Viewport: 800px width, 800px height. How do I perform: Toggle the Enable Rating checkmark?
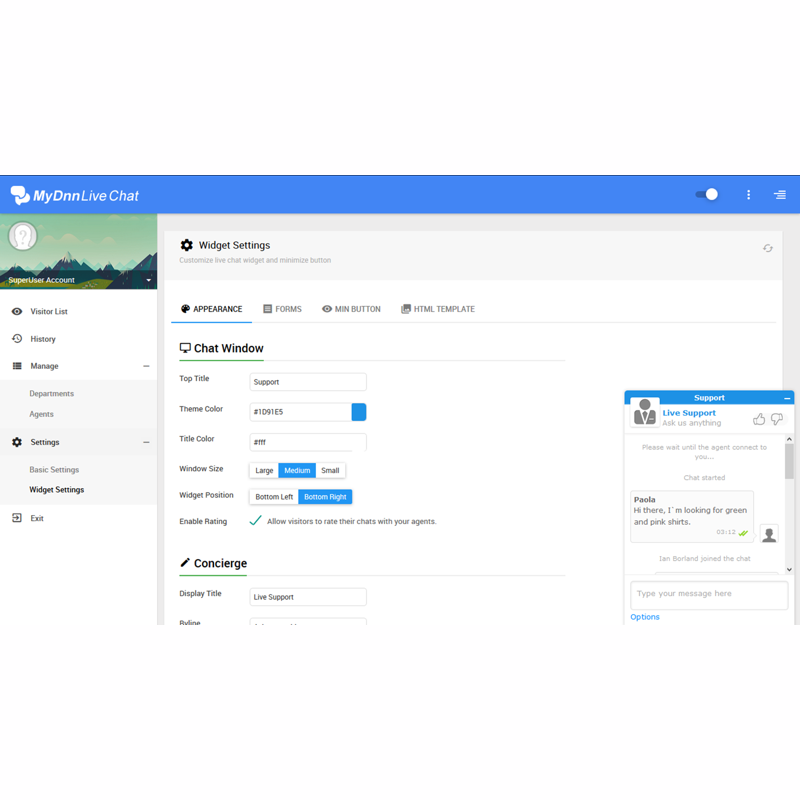pyautogui.click(x=255, y=520)
